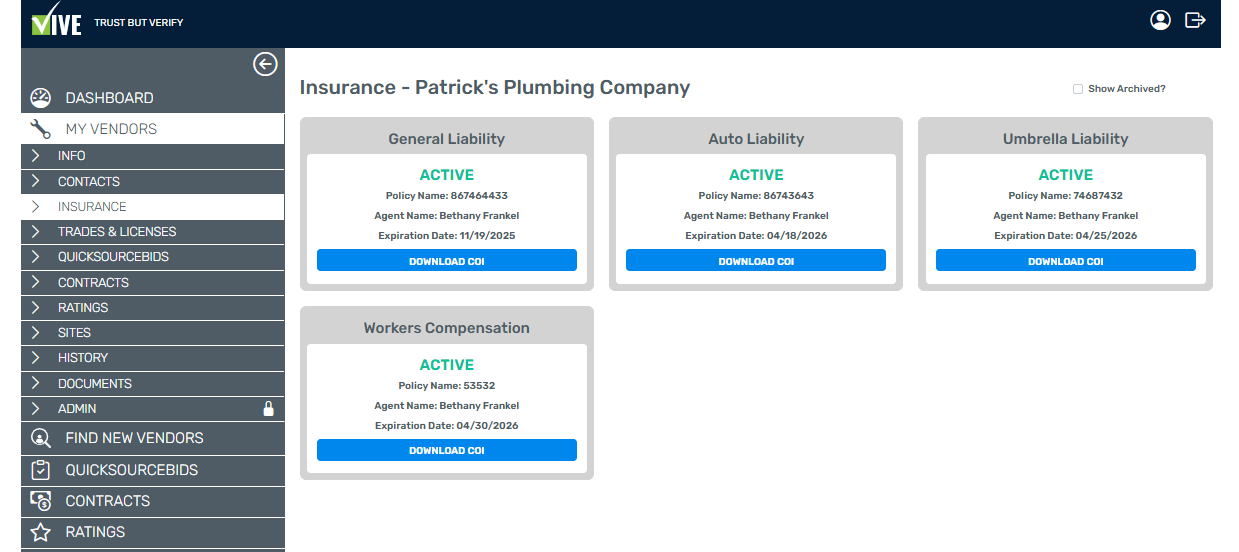Download COI for General Liability
The image size is (1239, 552).
point(447,261)
